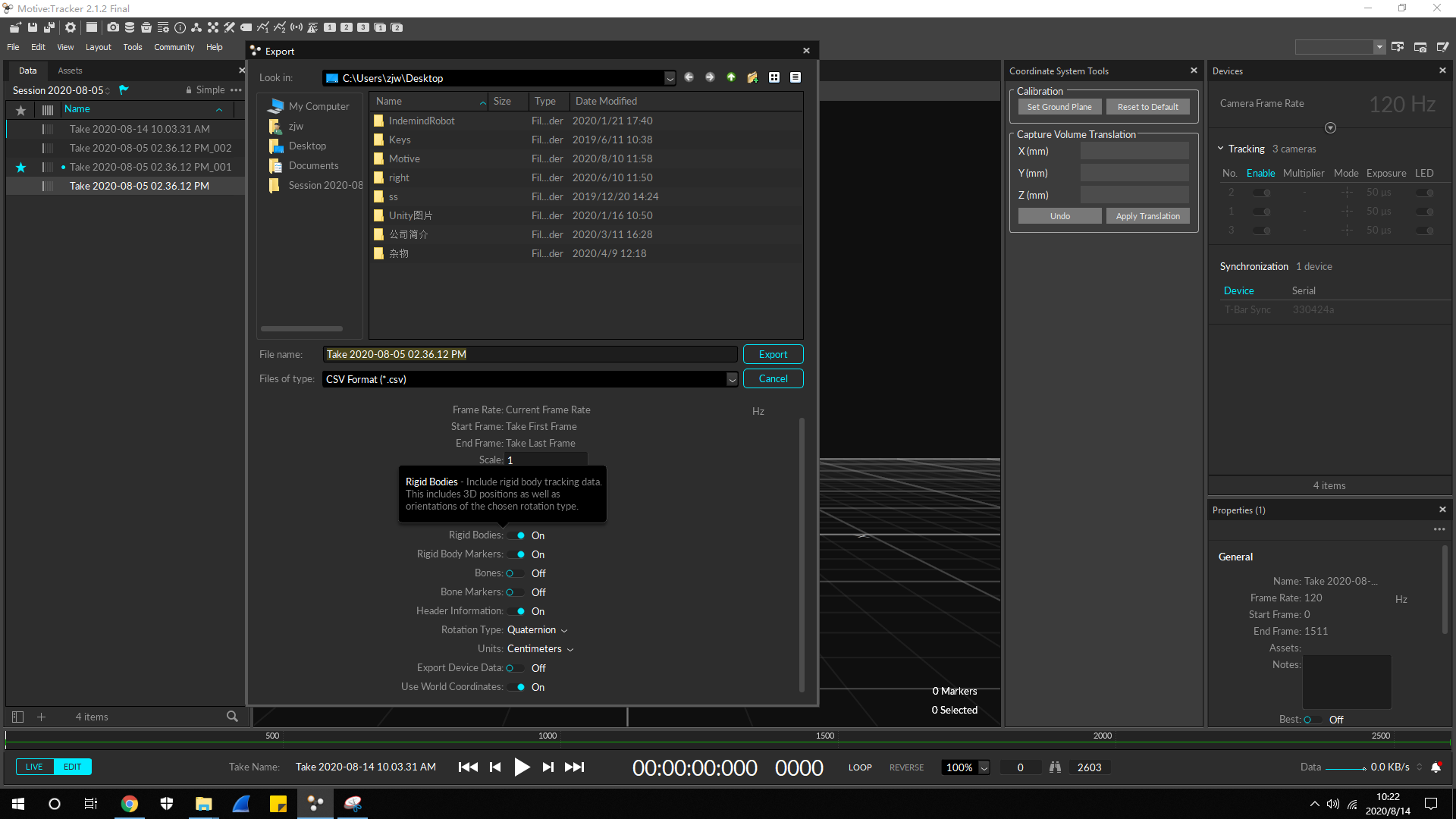Open the data streaming toolbar icon
This screenshot has height=819, width=1456.
(x=297, y=27)
